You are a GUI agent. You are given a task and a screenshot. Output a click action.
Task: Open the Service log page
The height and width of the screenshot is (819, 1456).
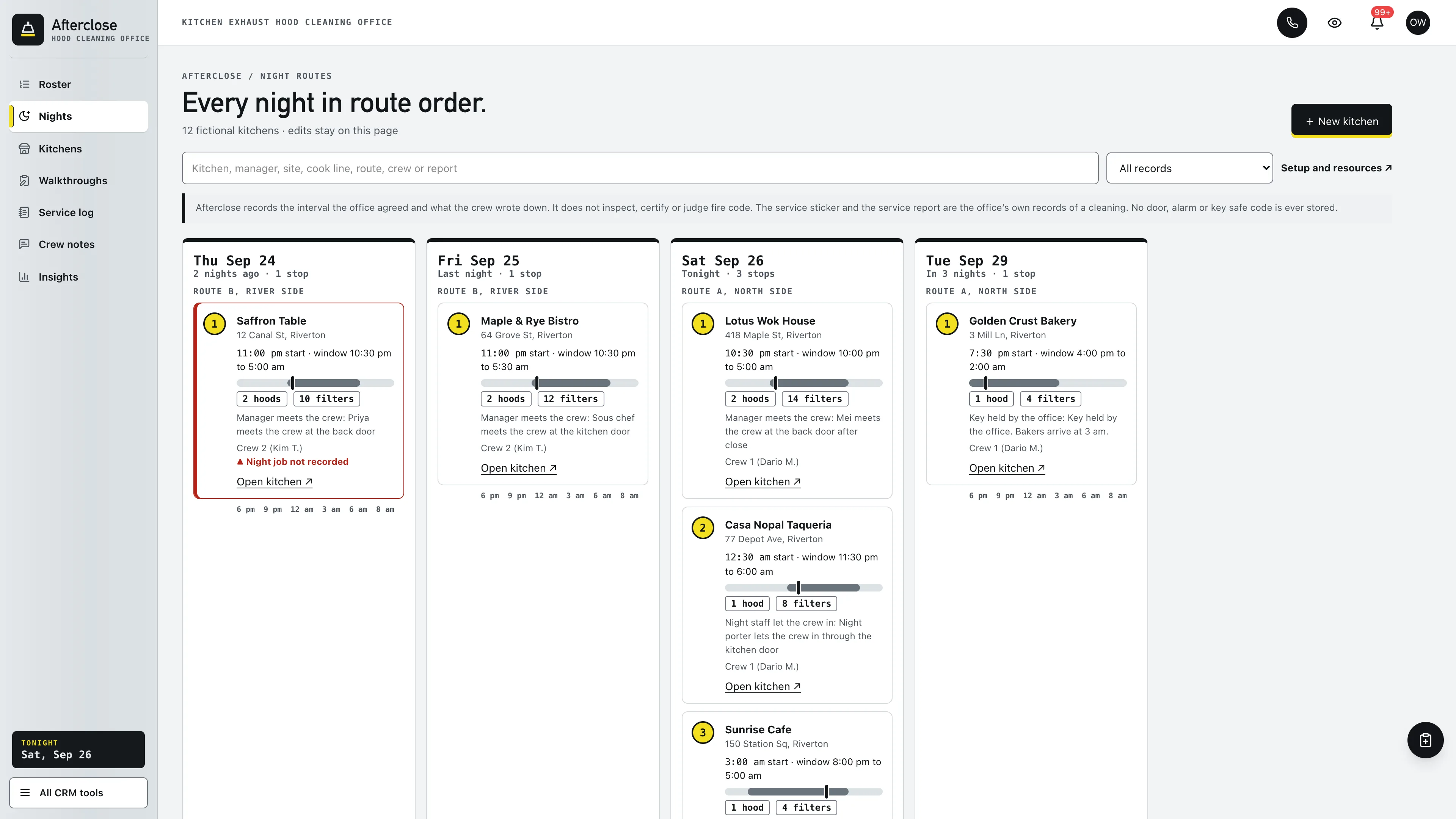[78, 212]
